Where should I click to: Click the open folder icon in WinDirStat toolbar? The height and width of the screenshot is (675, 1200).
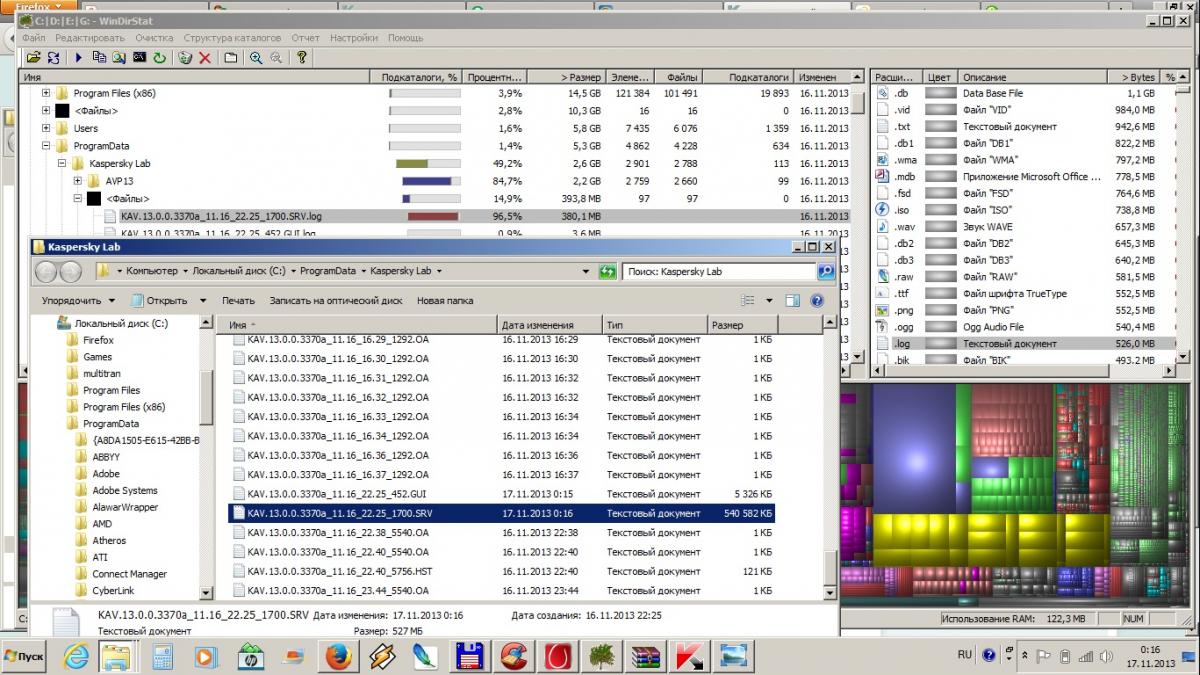pyautogui.click(x=33, y=58)
